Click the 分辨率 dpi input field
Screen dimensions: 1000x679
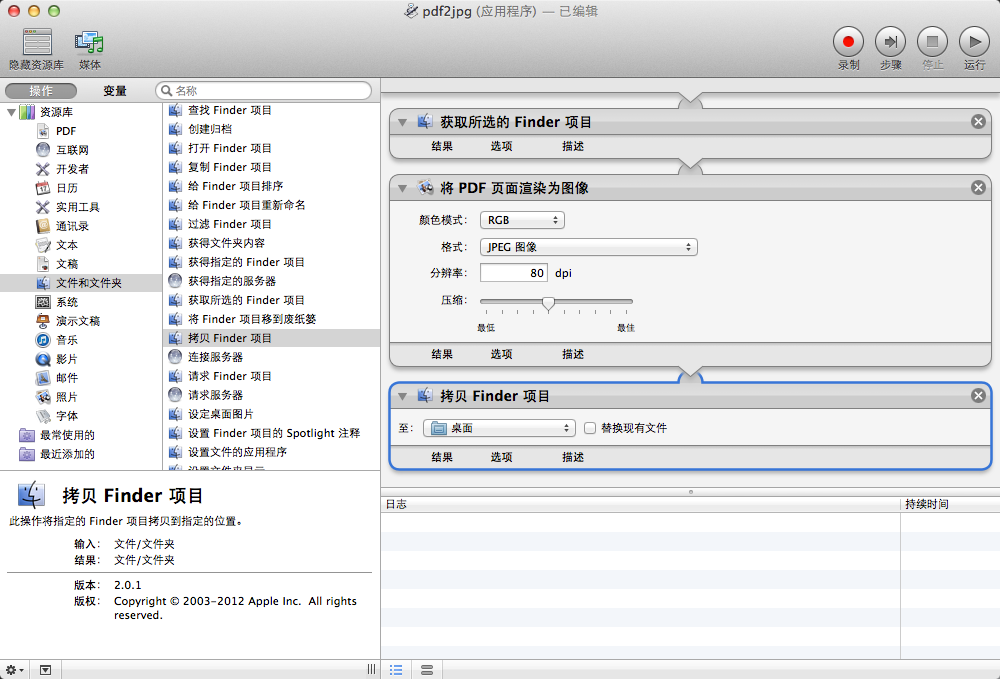point(514,273)
